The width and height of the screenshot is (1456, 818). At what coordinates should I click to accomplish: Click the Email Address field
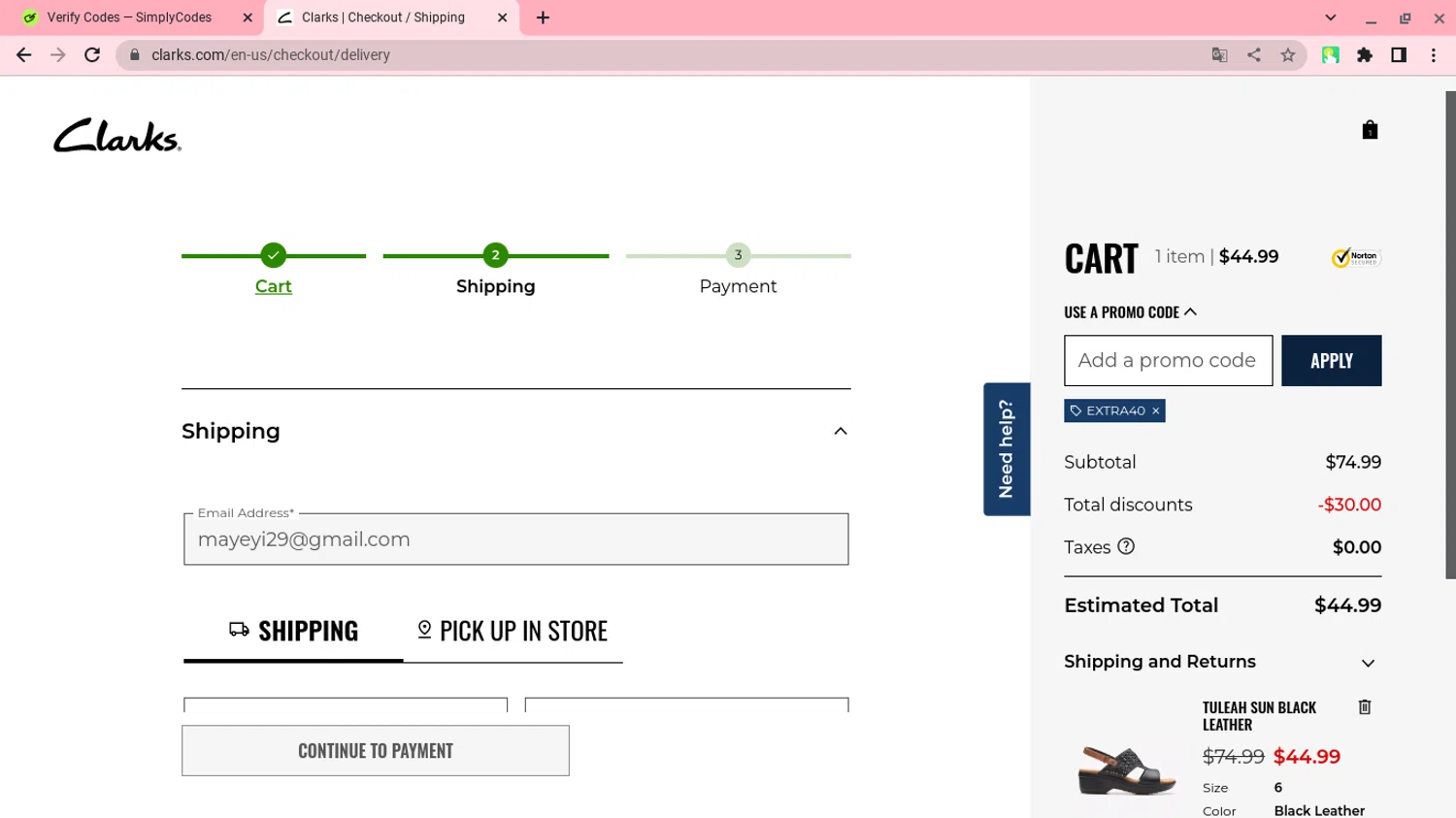click(x=516, y=540)
